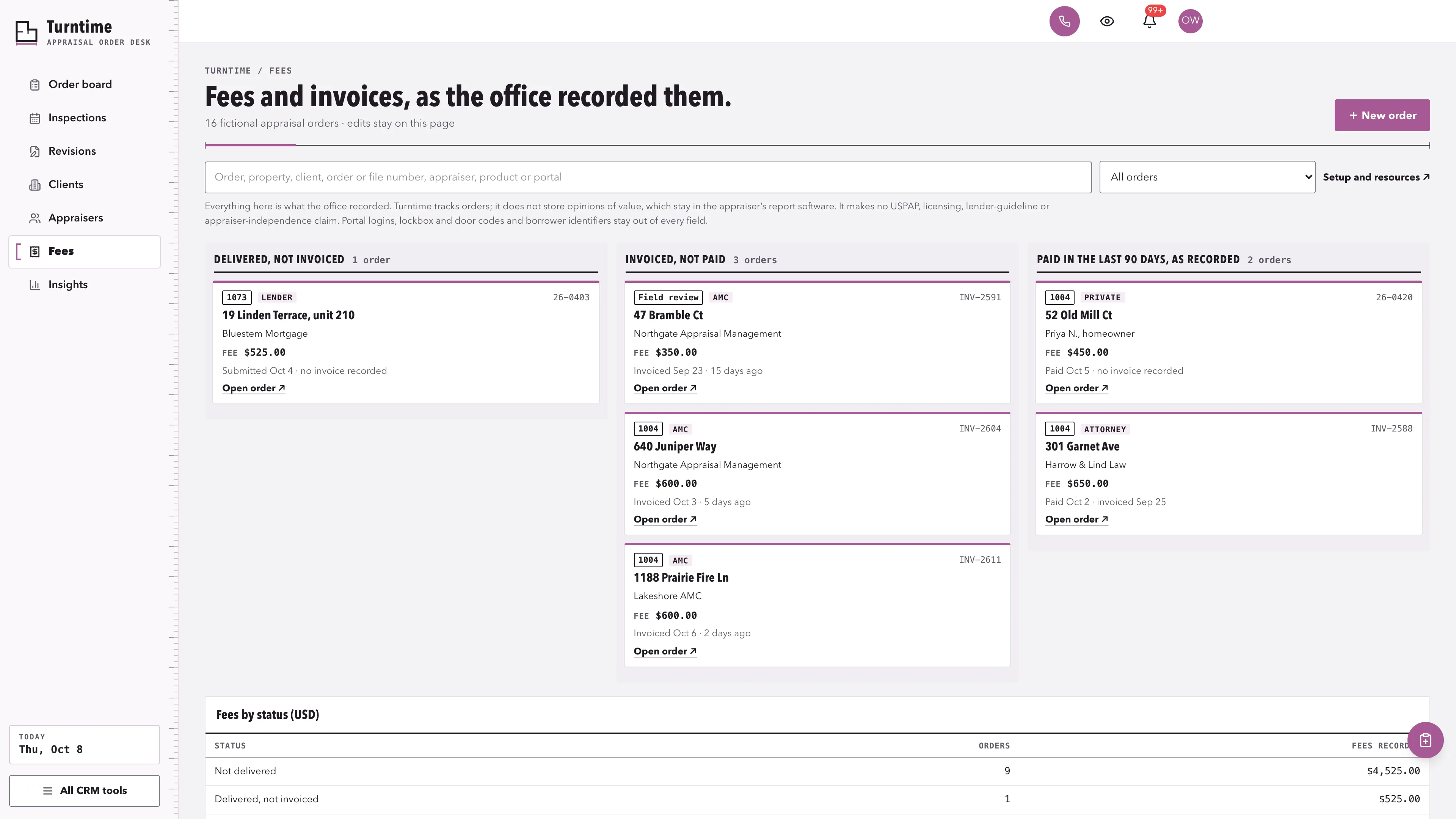Click the $4,525.00 fees value

[1393, 771]
